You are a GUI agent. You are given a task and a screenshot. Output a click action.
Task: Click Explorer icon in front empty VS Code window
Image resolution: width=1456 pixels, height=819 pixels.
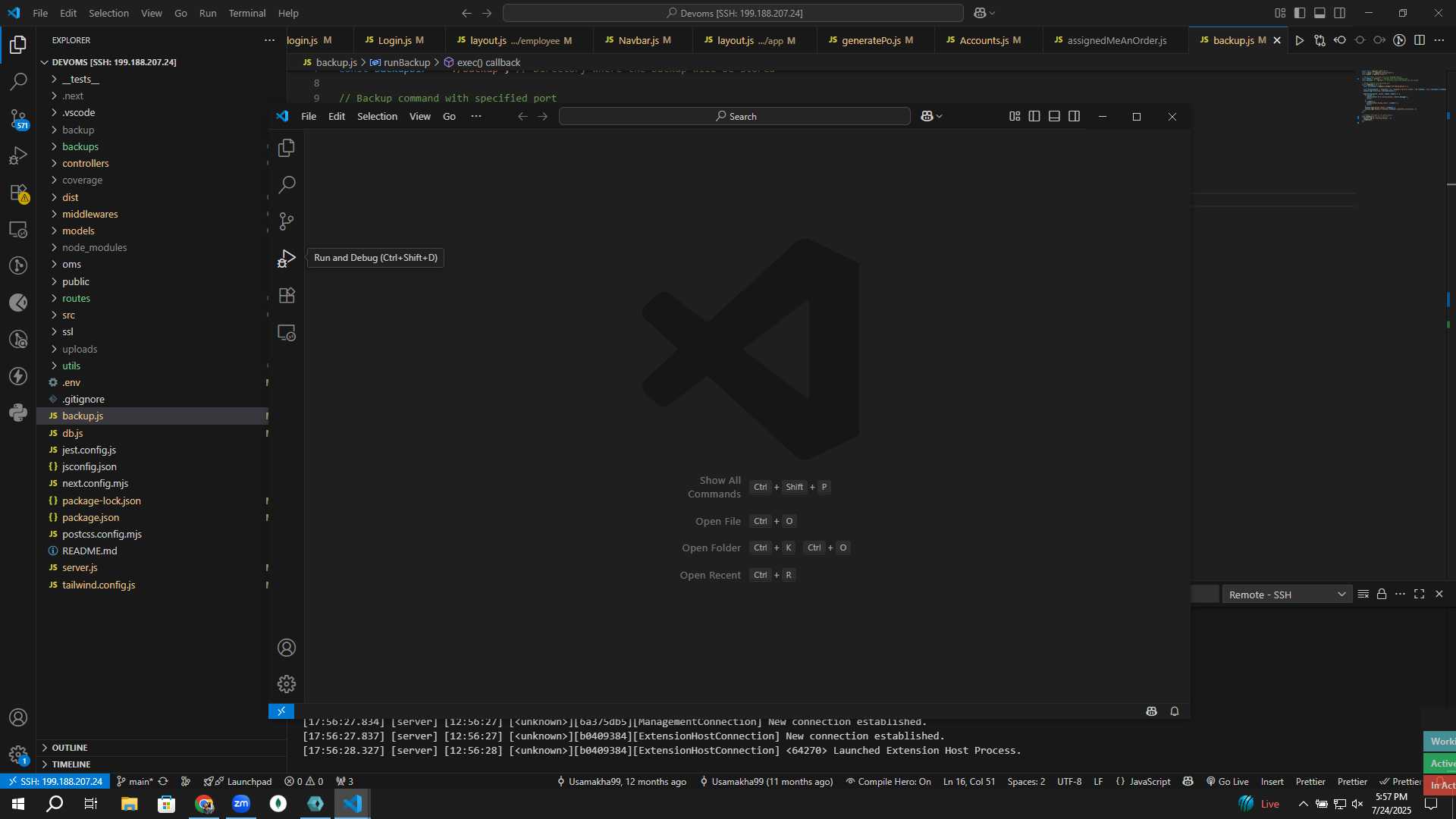click(287, 148)
